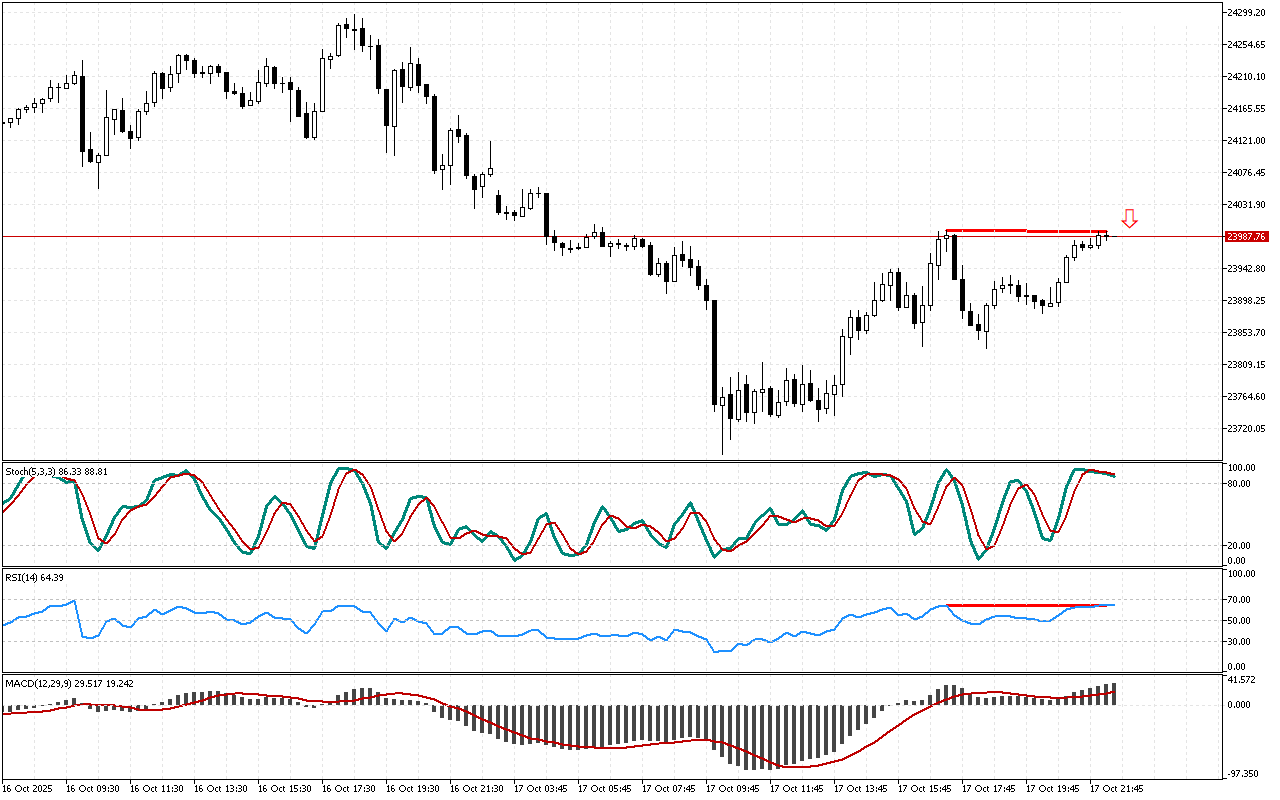Select the 23987.76 price tag on axis
Image resolution: width=1280 pixels, height=800 pixels.
click(1245, 237)
